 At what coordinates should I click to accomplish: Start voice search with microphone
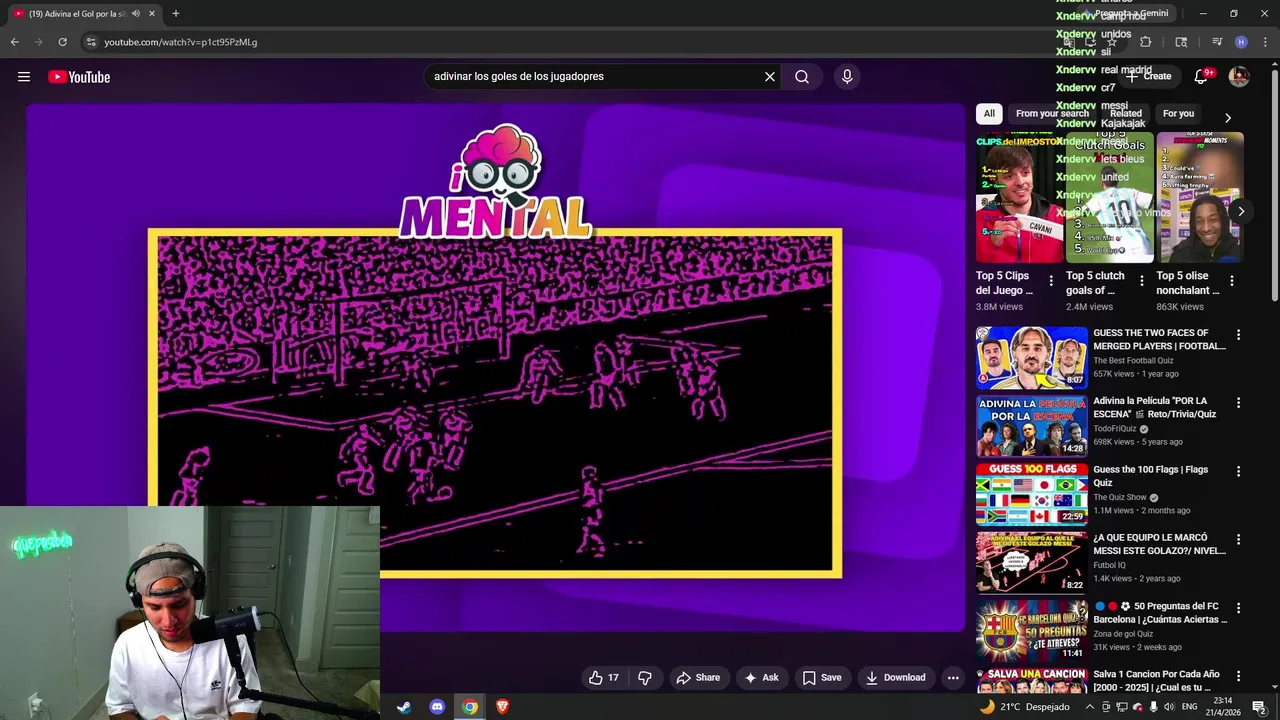(x=847, y=76)
